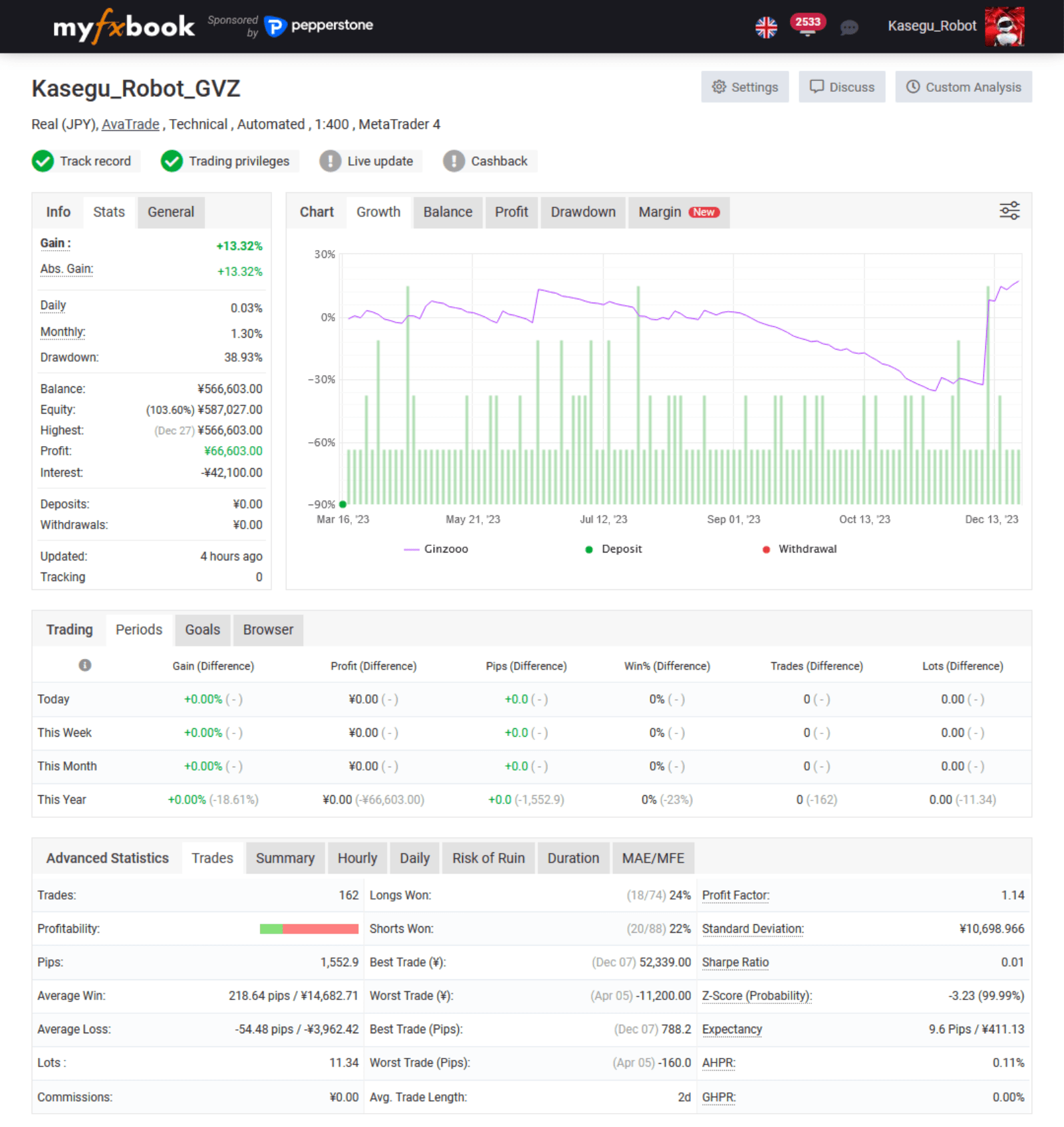Viewport: 1064px width, 1127px height.
Task: Select the Profit chart tab
Action: tap(511, 212)
